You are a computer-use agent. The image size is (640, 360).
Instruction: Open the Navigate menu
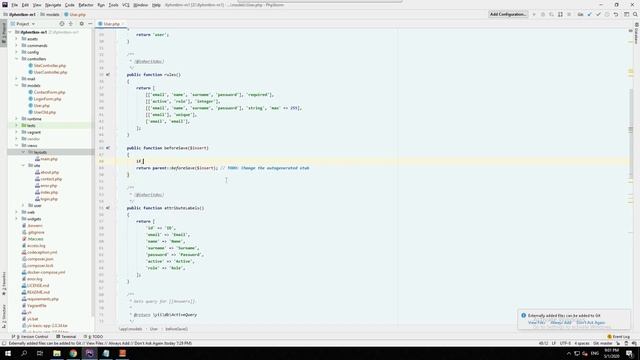point(53,5)
